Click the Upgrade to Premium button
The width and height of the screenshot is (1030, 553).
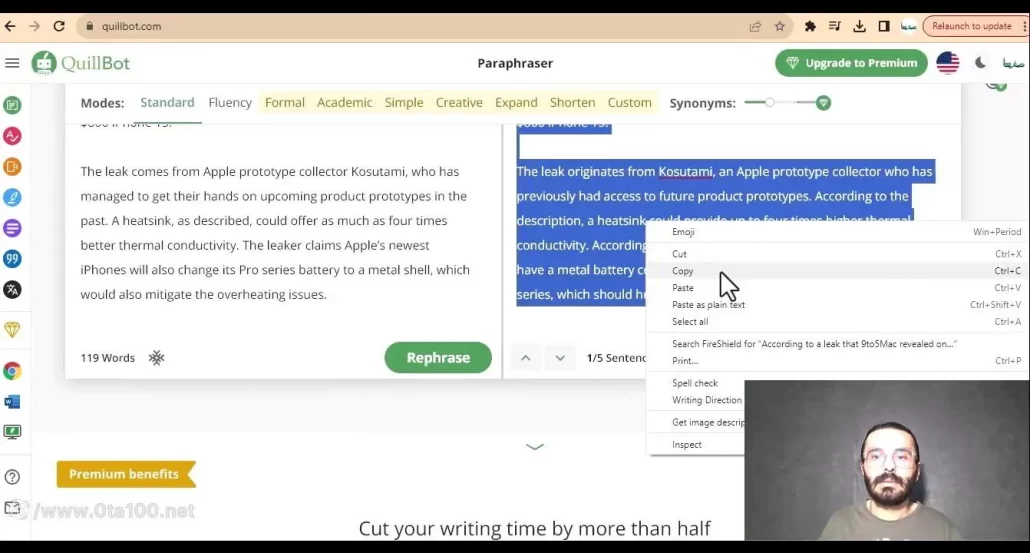(x=850, y=63)
